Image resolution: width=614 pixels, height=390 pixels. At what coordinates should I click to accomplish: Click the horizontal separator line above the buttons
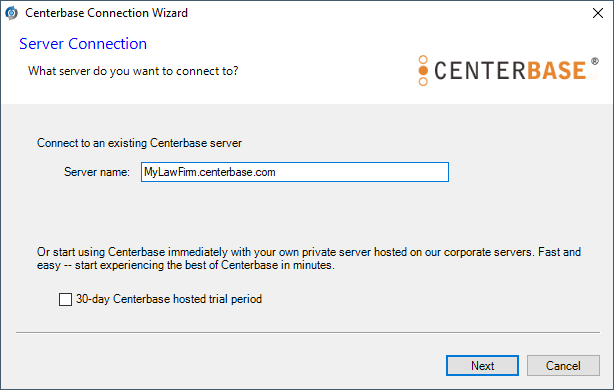(308, 332)
